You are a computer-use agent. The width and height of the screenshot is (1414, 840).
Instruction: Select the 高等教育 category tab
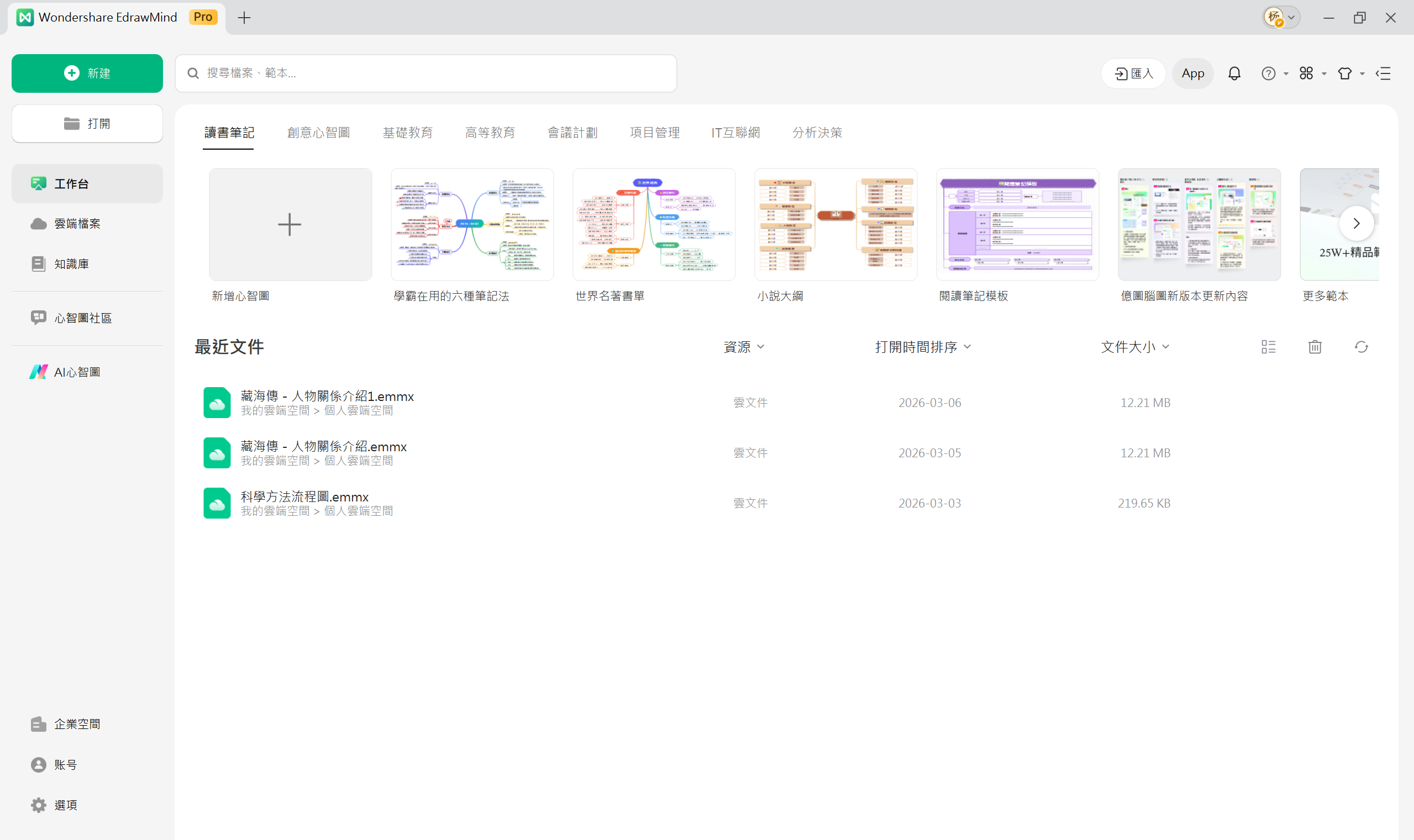[490, 133]
